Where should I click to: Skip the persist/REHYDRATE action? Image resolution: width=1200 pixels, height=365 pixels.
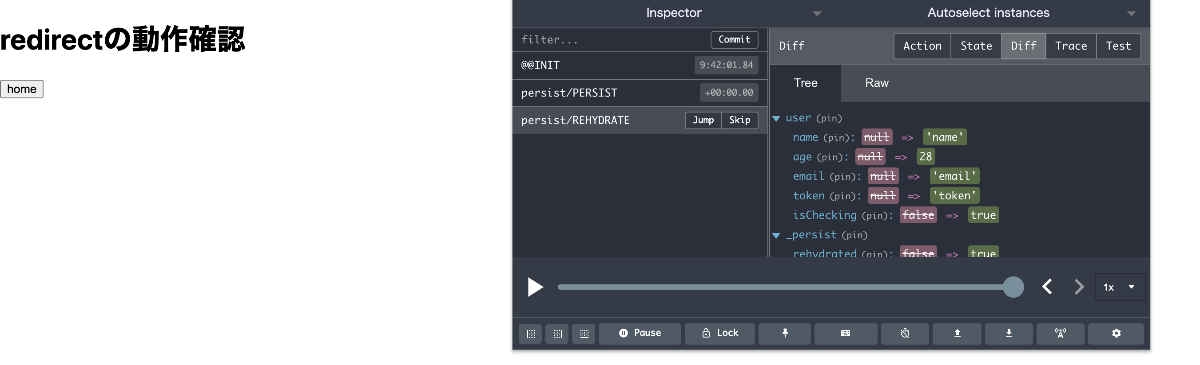tap(739, 120)
